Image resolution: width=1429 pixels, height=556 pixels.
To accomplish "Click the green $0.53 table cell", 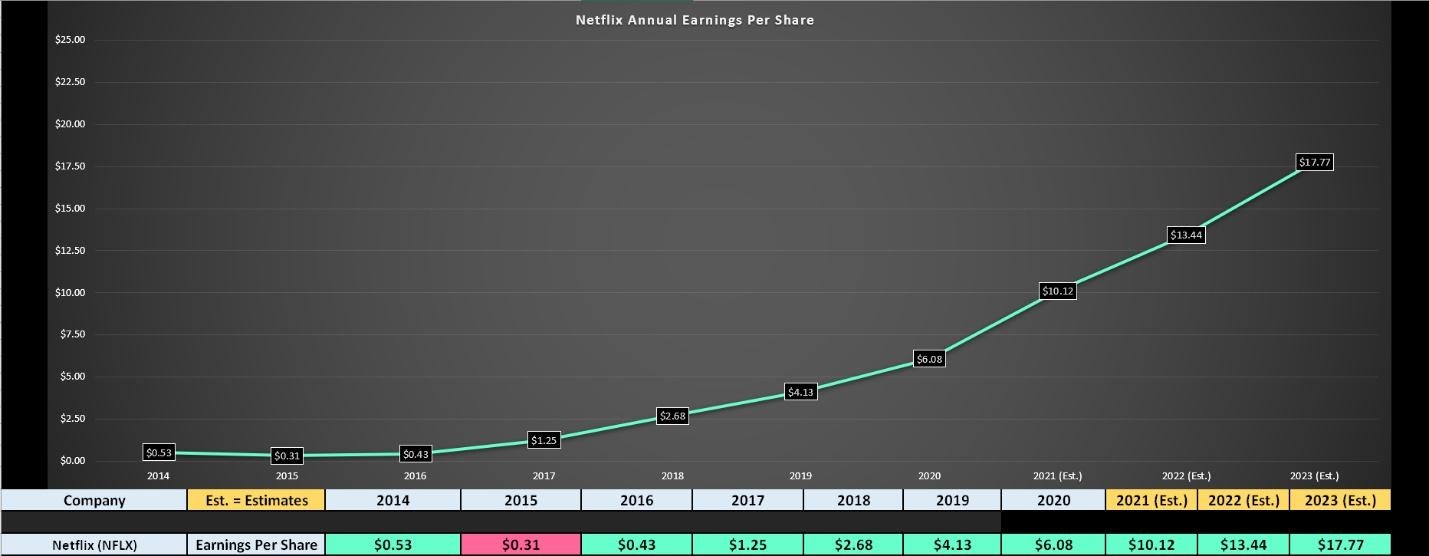I will pos(393,545).
